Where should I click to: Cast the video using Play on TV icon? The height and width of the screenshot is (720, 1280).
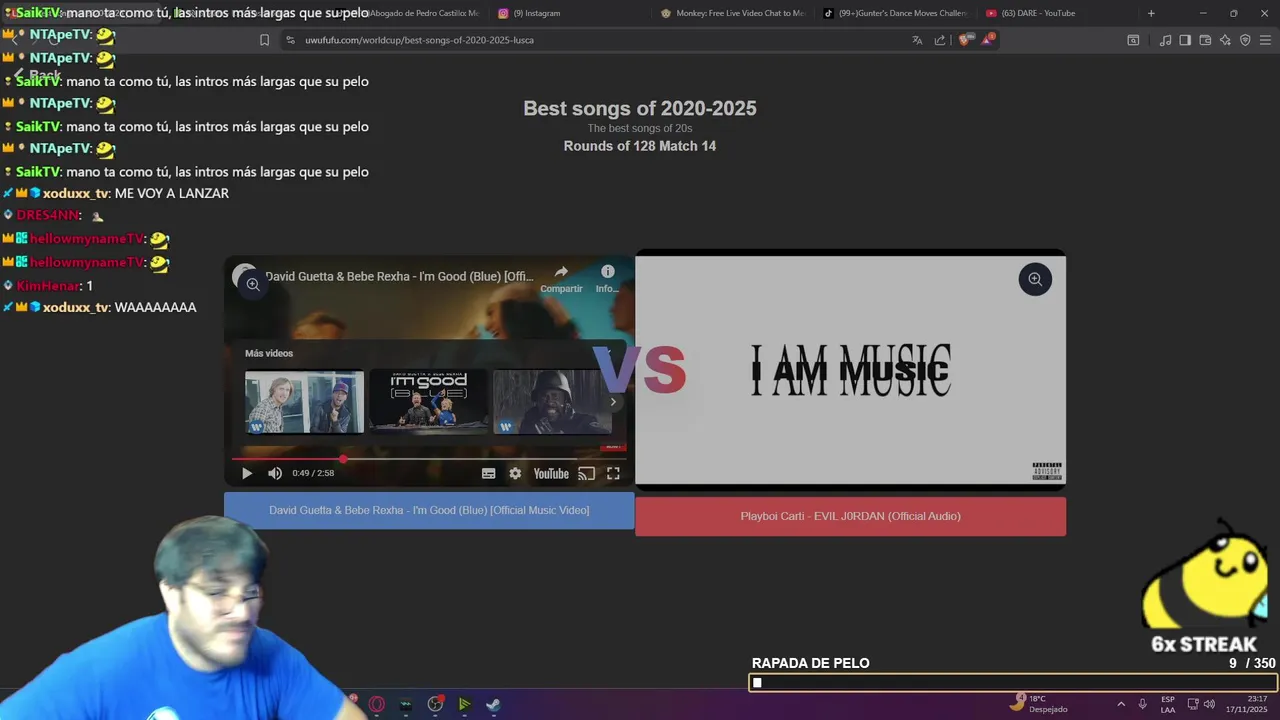point(587,474)
